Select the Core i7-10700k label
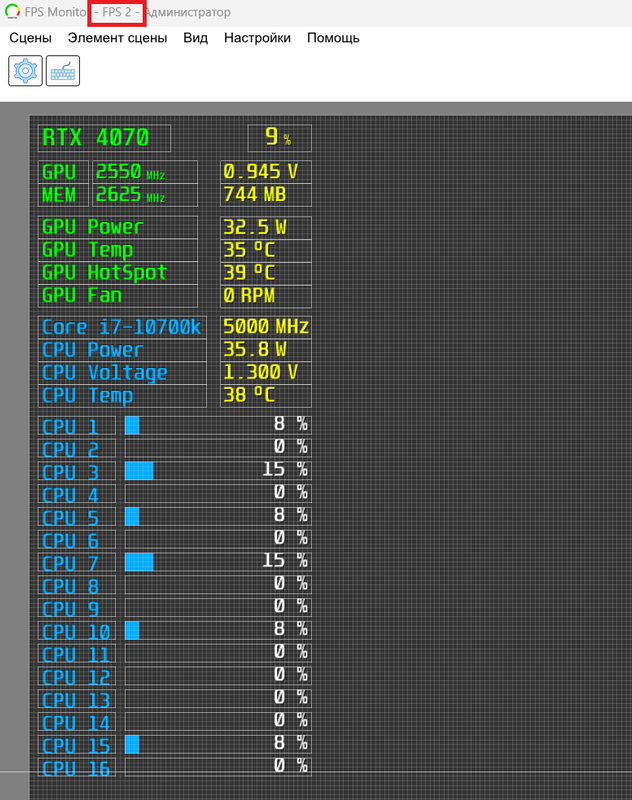The image size is (632, 800). click(122, 327)
